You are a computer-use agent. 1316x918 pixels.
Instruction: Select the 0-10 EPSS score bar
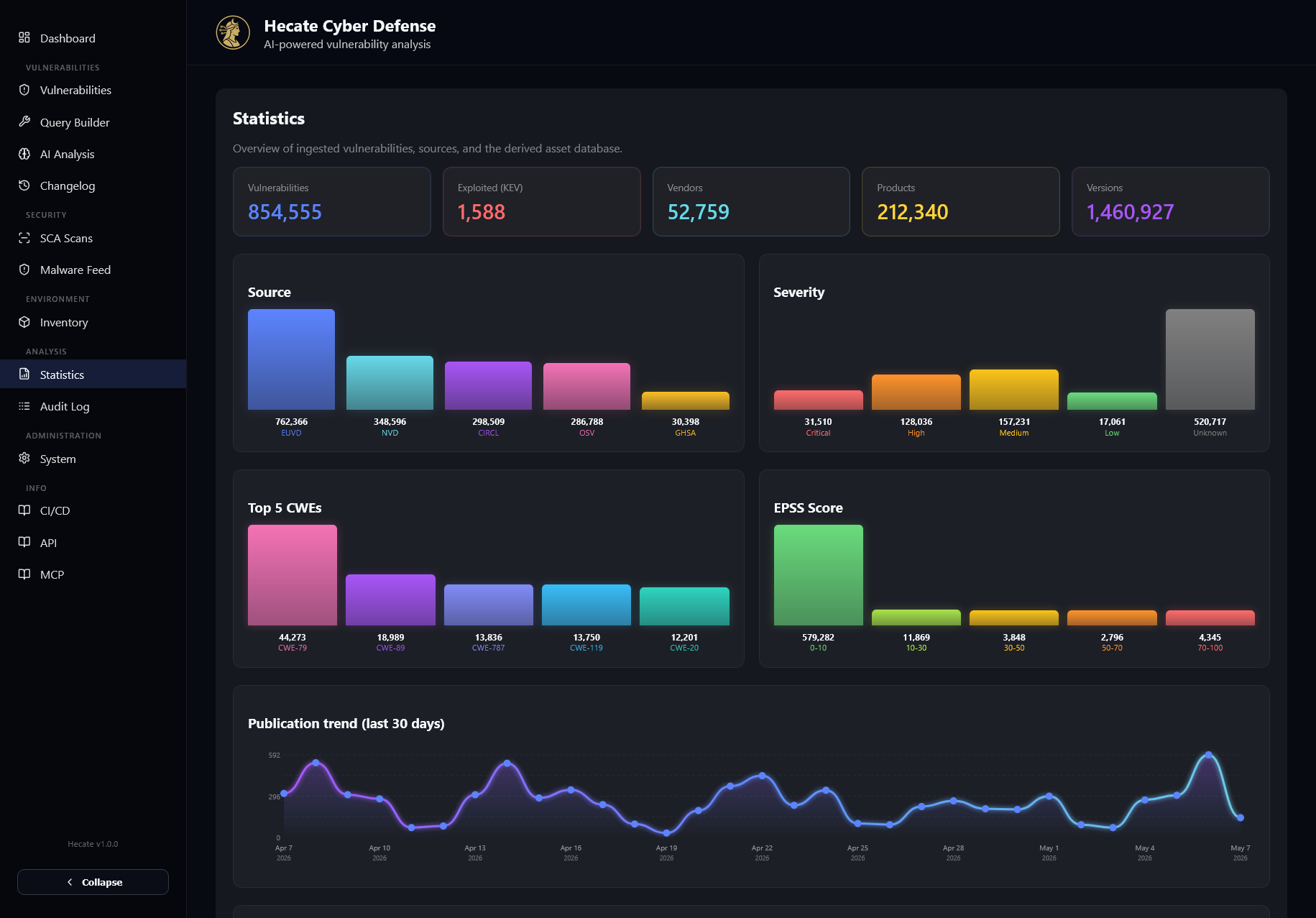pyautogui.click(x=819, y=575)
